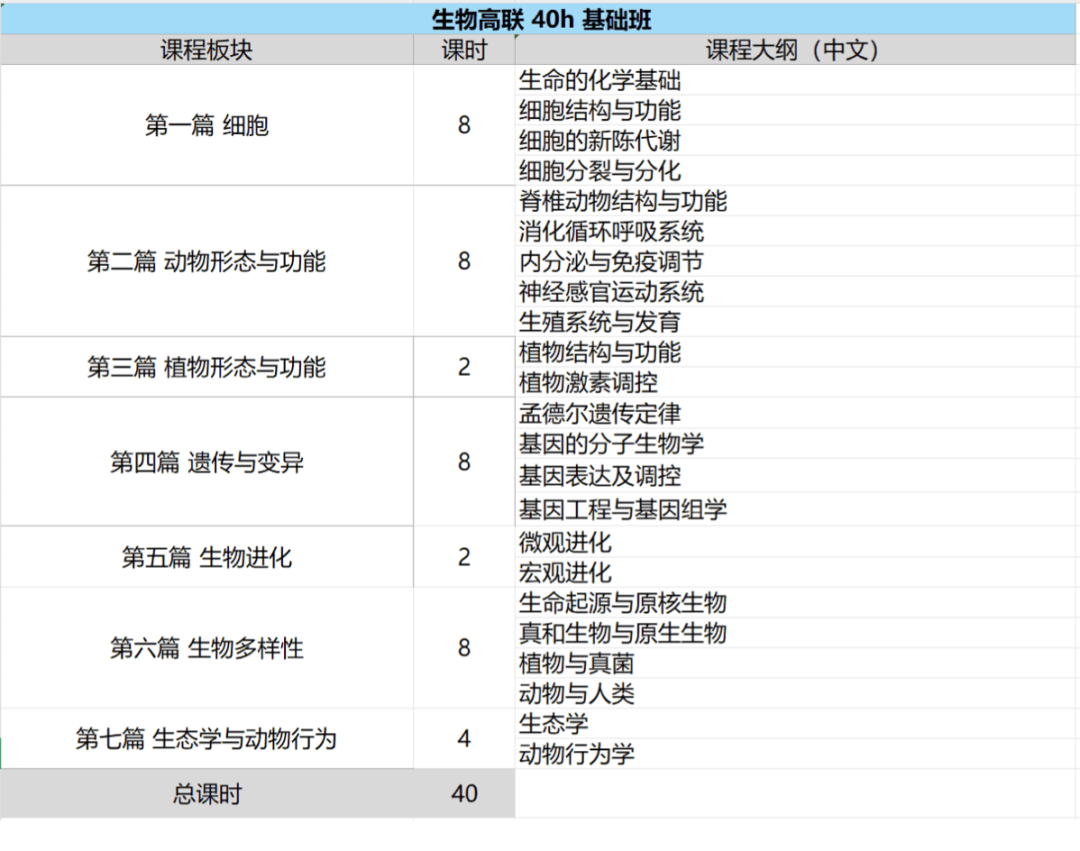Click the 课程大纲（中文）column header
Screen dimensions: 1080x851
(x=795, y=50)
